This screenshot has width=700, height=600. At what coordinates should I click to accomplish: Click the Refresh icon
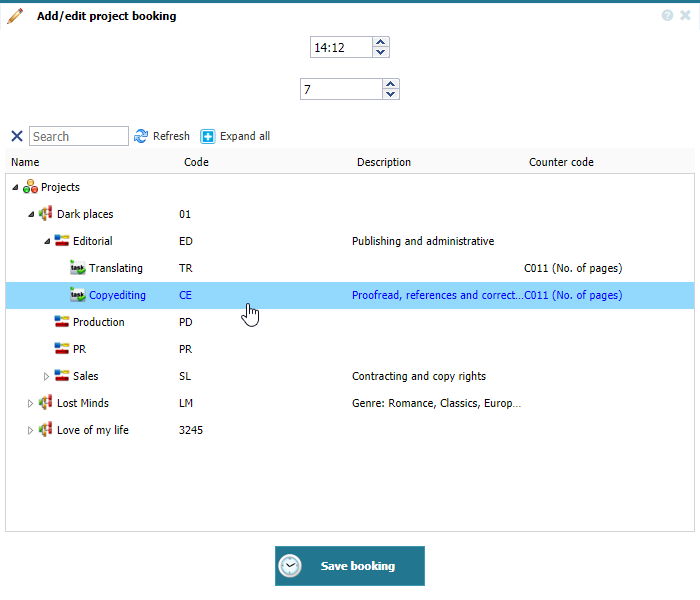coord(141,136)
